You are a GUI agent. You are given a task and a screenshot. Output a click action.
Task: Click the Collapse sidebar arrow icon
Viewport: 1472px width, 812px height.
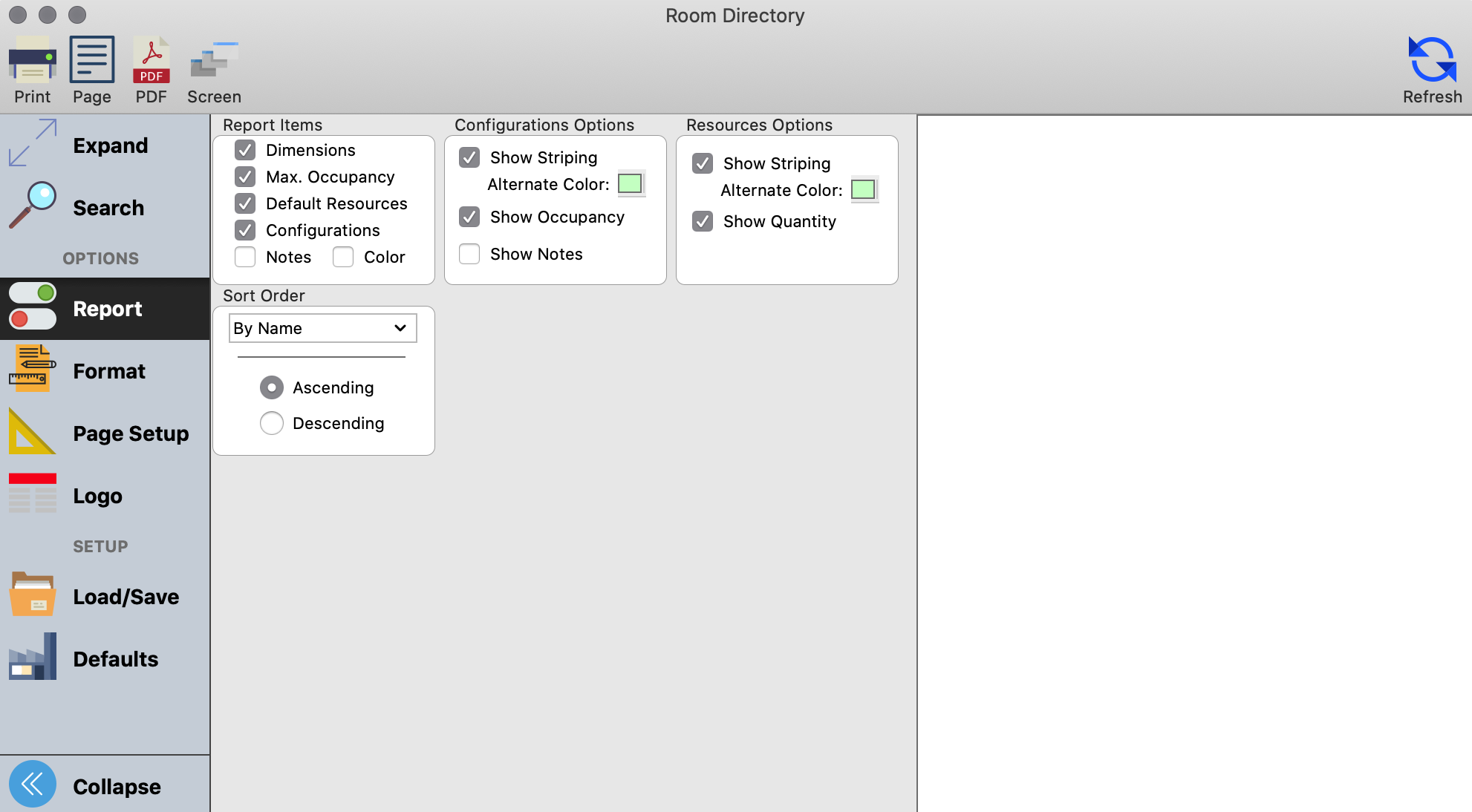pyautogui.click(x=33, y=784)
